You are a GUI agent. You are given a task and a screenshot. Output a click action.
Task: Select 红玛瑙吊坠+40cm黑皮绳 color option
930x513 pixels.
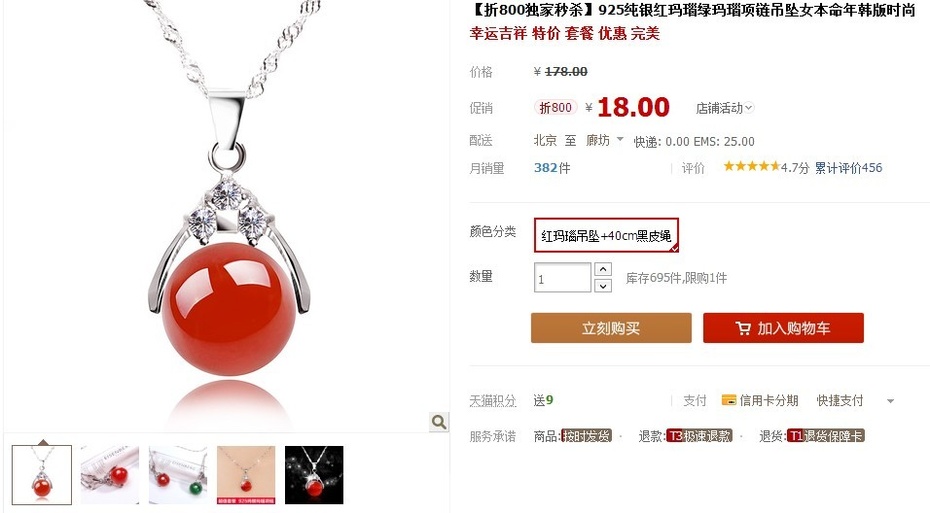[606, 235]
